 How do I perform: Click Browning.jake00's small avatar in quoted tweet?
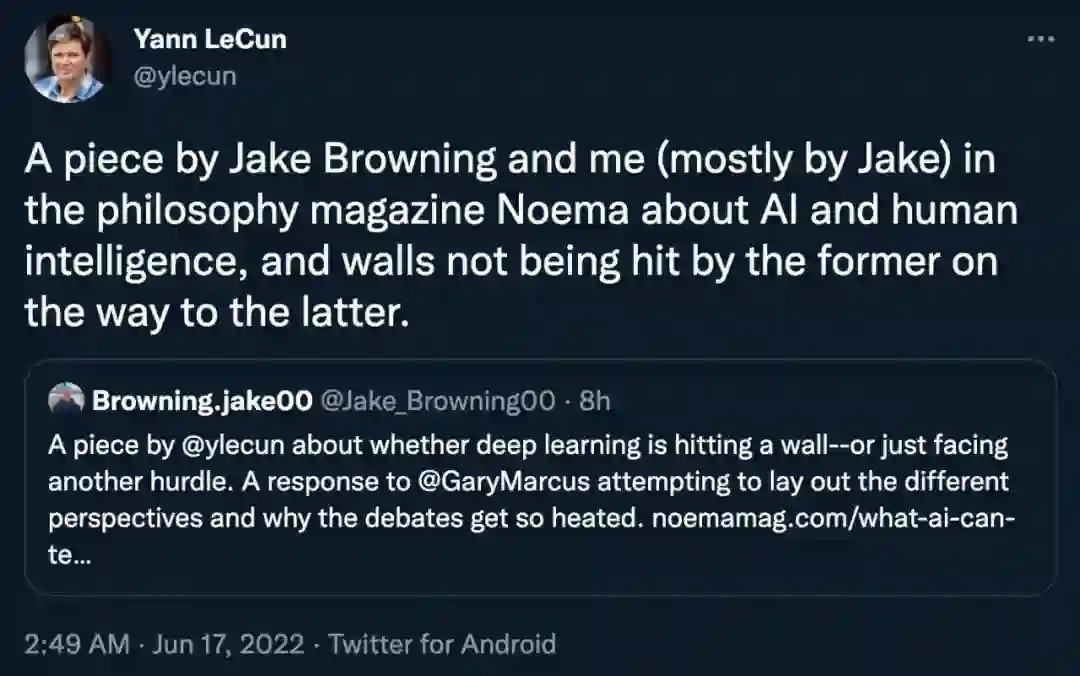coord(65,401)
